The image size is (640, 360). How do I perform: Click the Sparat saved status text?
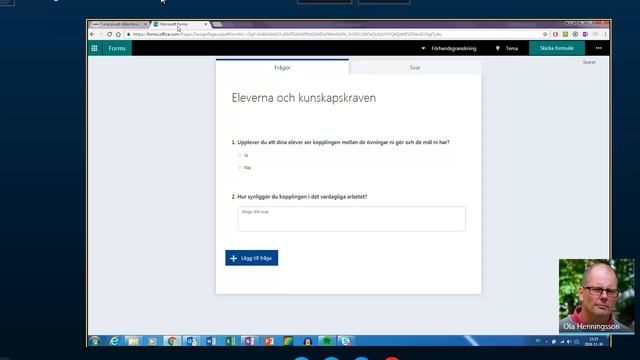(x=589, y=62)
